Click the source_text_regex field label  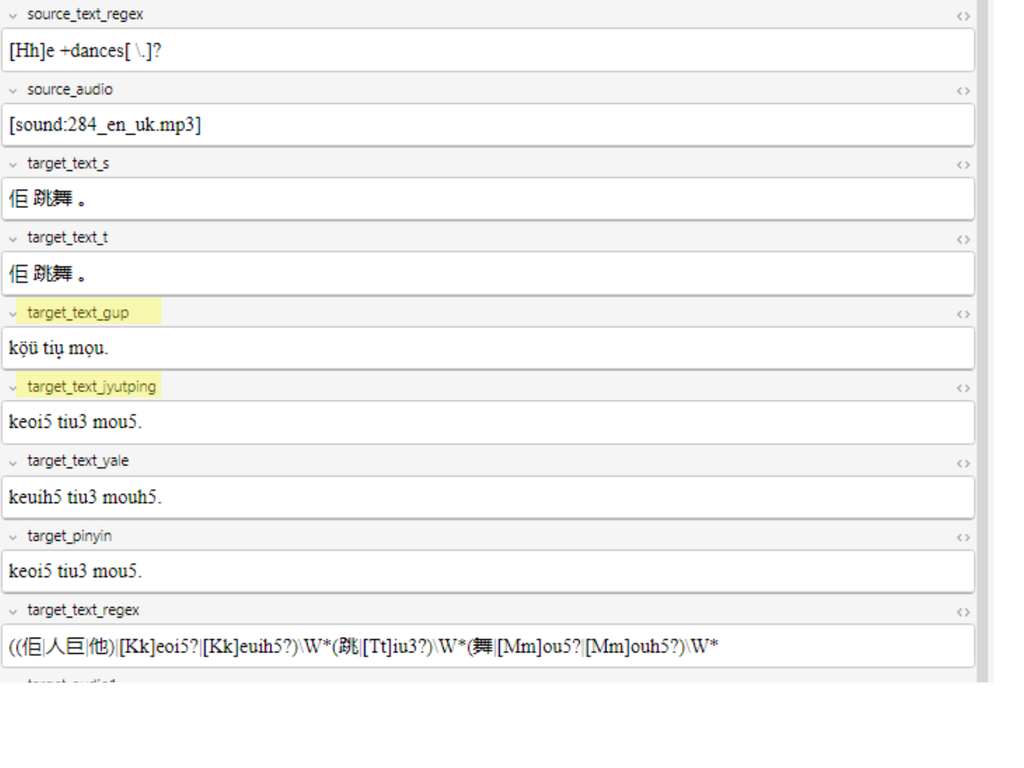85,14
